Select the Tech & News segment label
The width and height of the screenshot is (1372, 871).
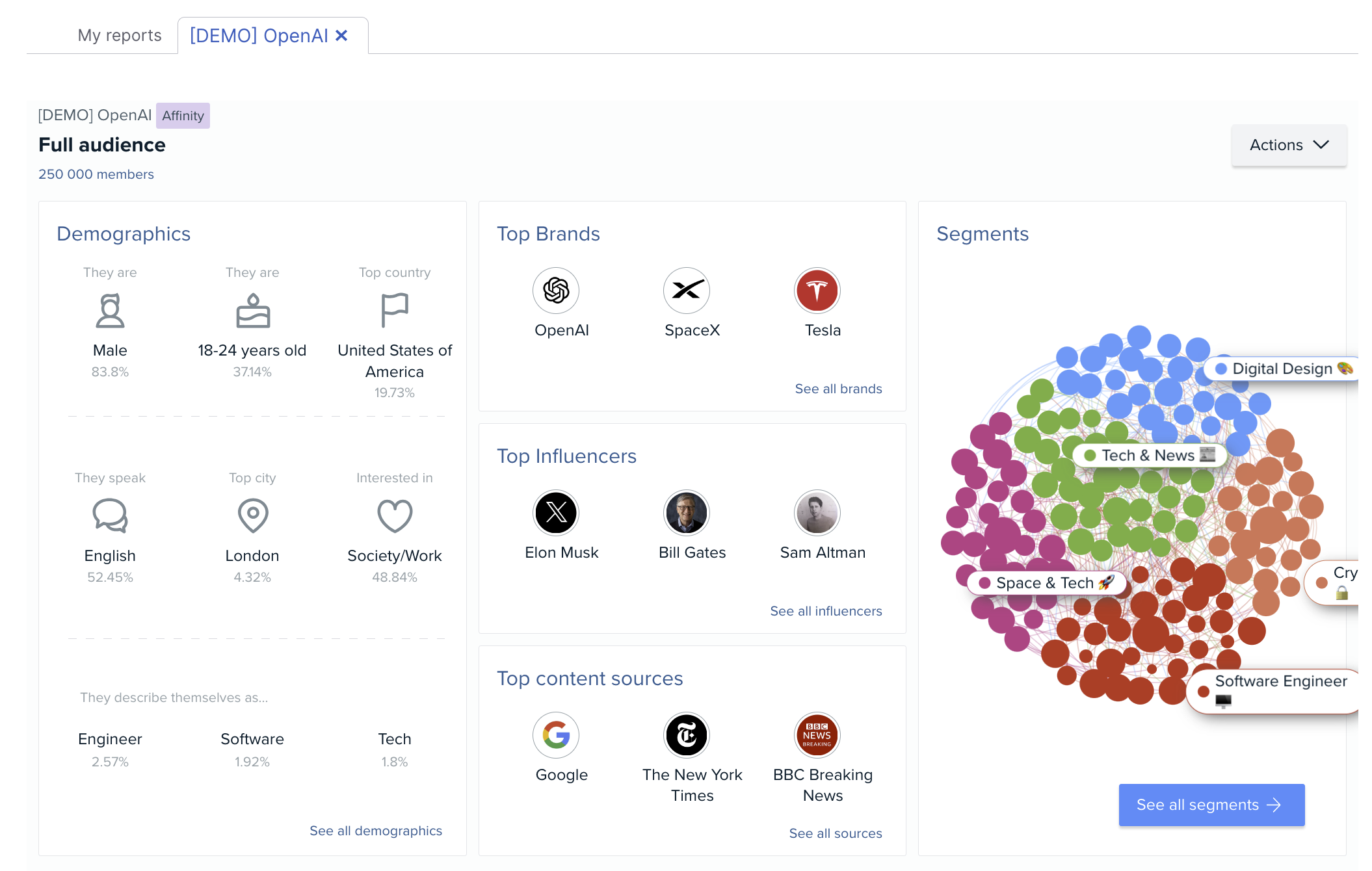(1150, 455)
